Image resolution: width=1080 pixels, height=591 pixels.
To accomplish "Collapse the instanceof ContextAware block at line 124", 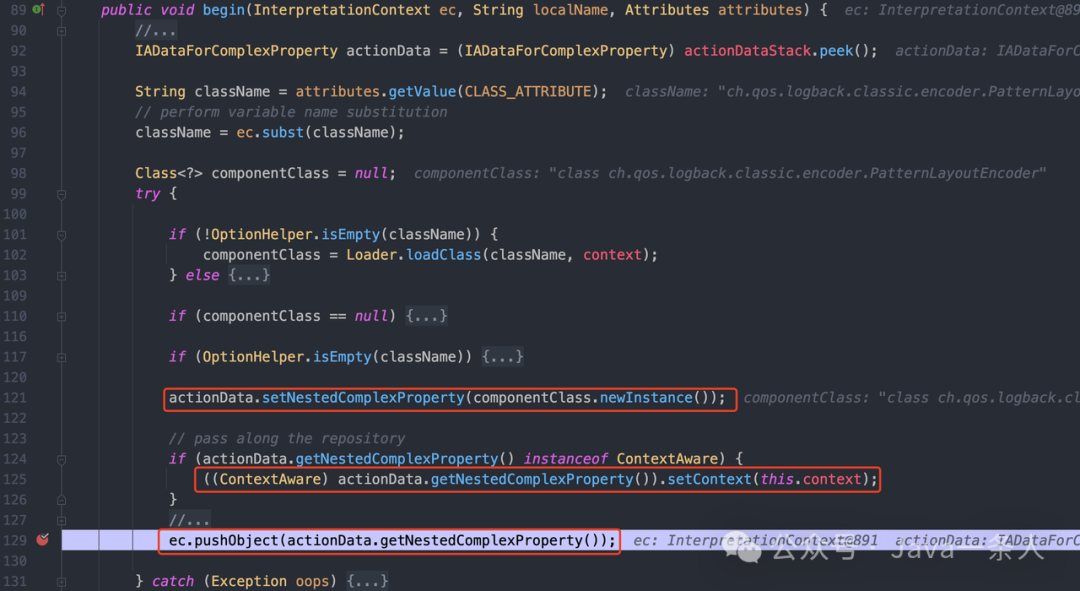I will 61,459.
